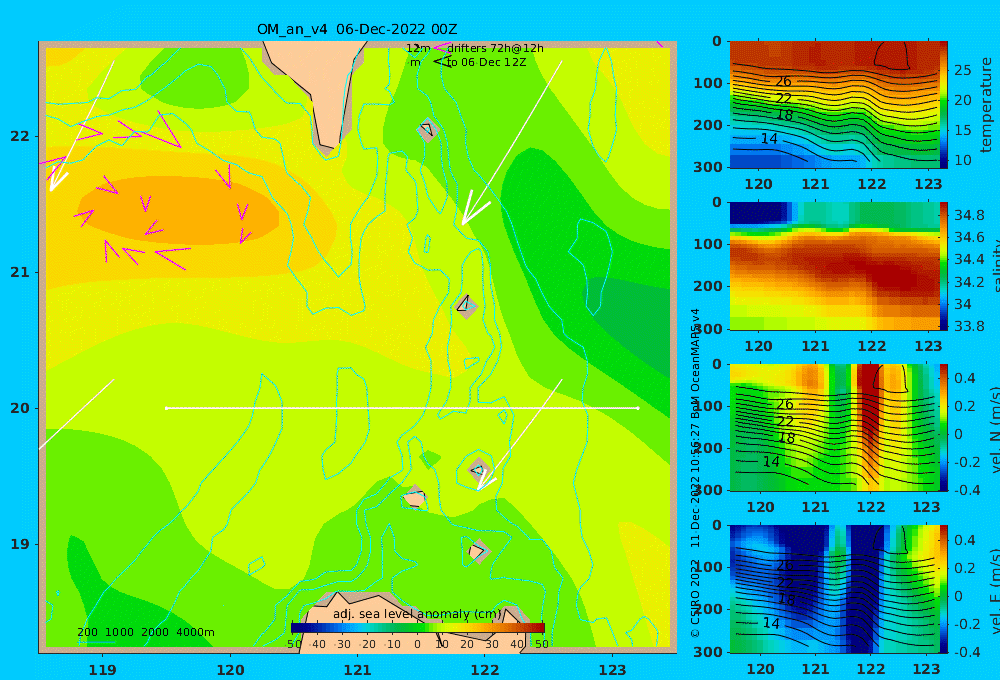Click the 'to 06 Dec 12Z' legend text
This screenshot has height=680, width=1000.
pyautogui.click(x=486, y=63)
